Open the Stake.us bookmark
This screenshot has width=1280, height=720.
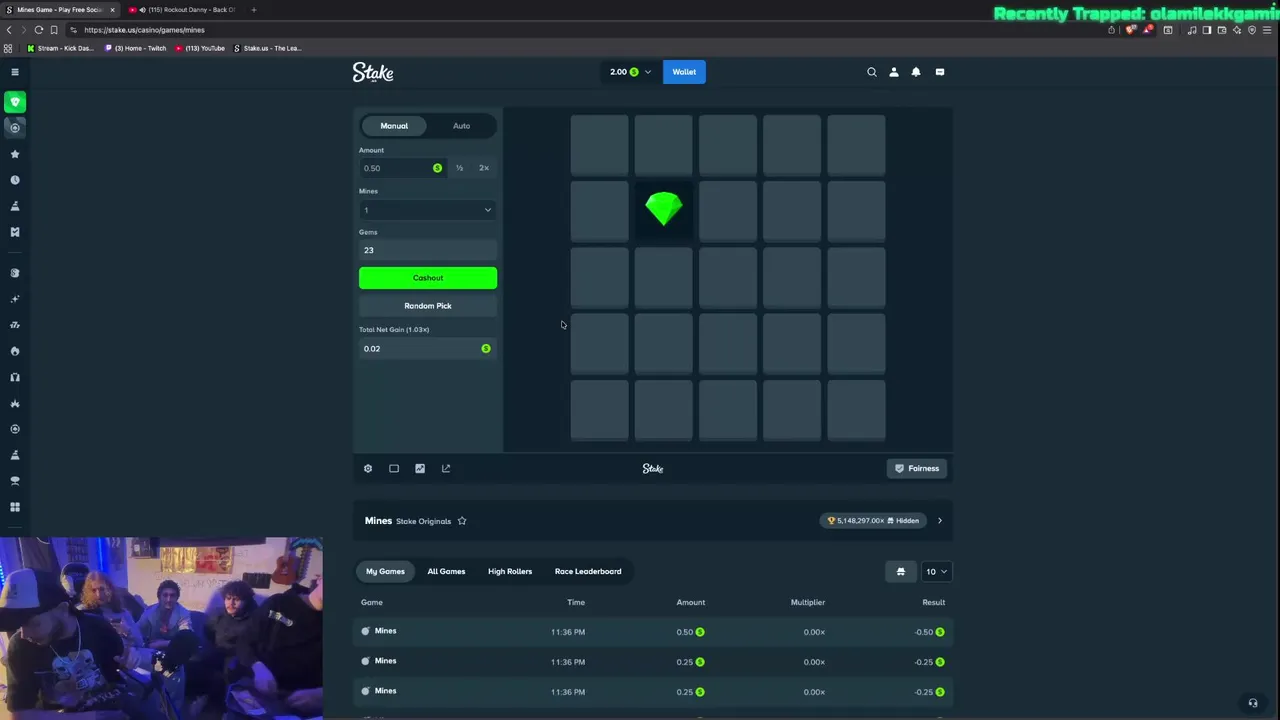click(x=268, y=48)
